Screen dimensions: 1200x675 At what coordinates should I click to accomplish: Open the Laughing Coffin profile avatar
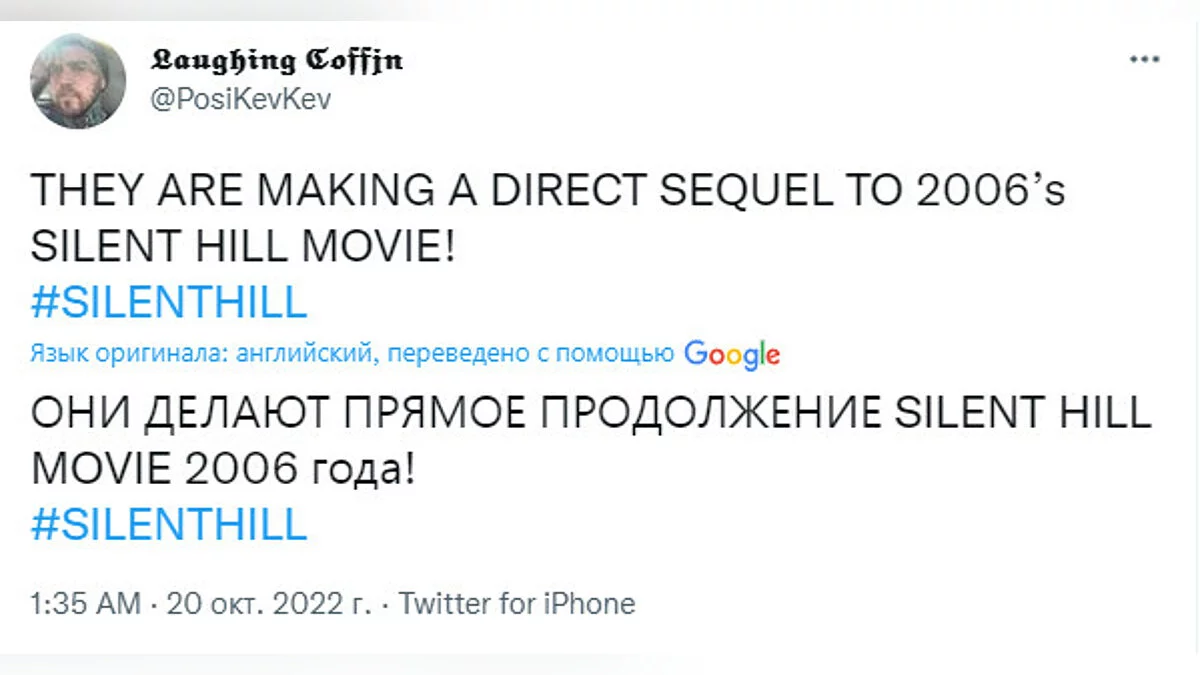tap(78, 81)
